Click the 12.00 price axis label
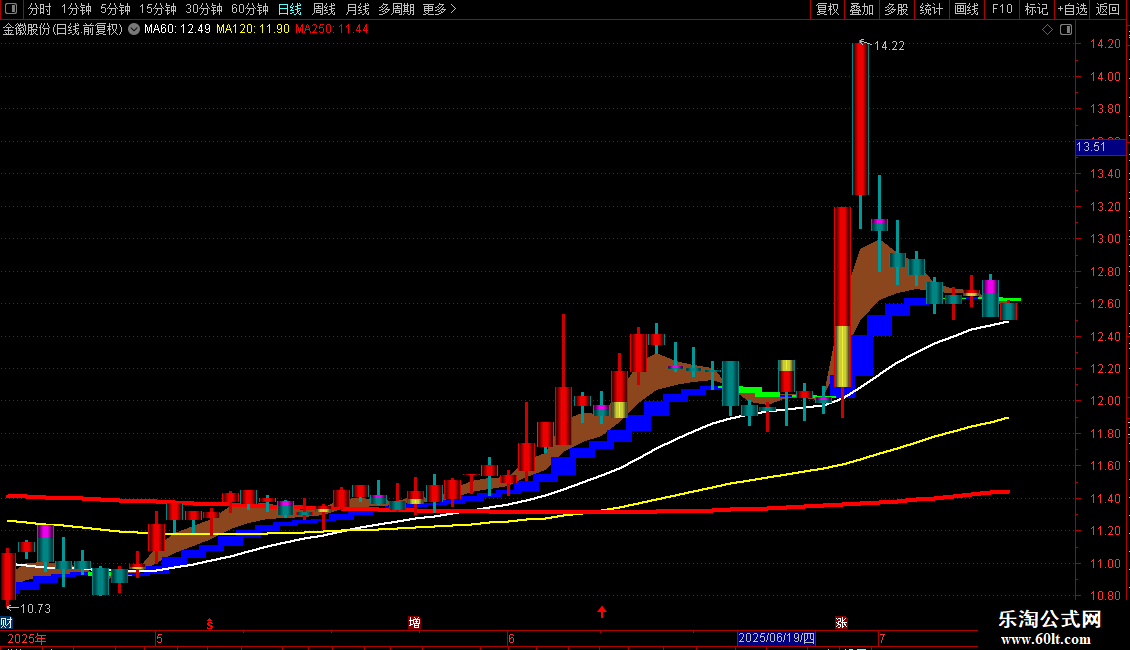The image size is (1130, 650). (x=1105, y=401)
